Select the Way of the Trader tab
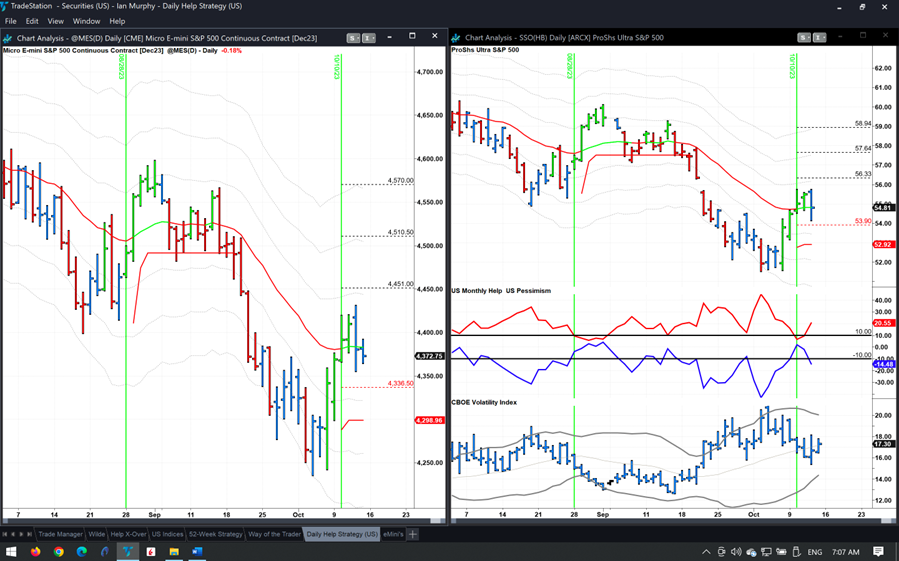The image size is (899, 561). pyautogui.click(x=275, y=534)
